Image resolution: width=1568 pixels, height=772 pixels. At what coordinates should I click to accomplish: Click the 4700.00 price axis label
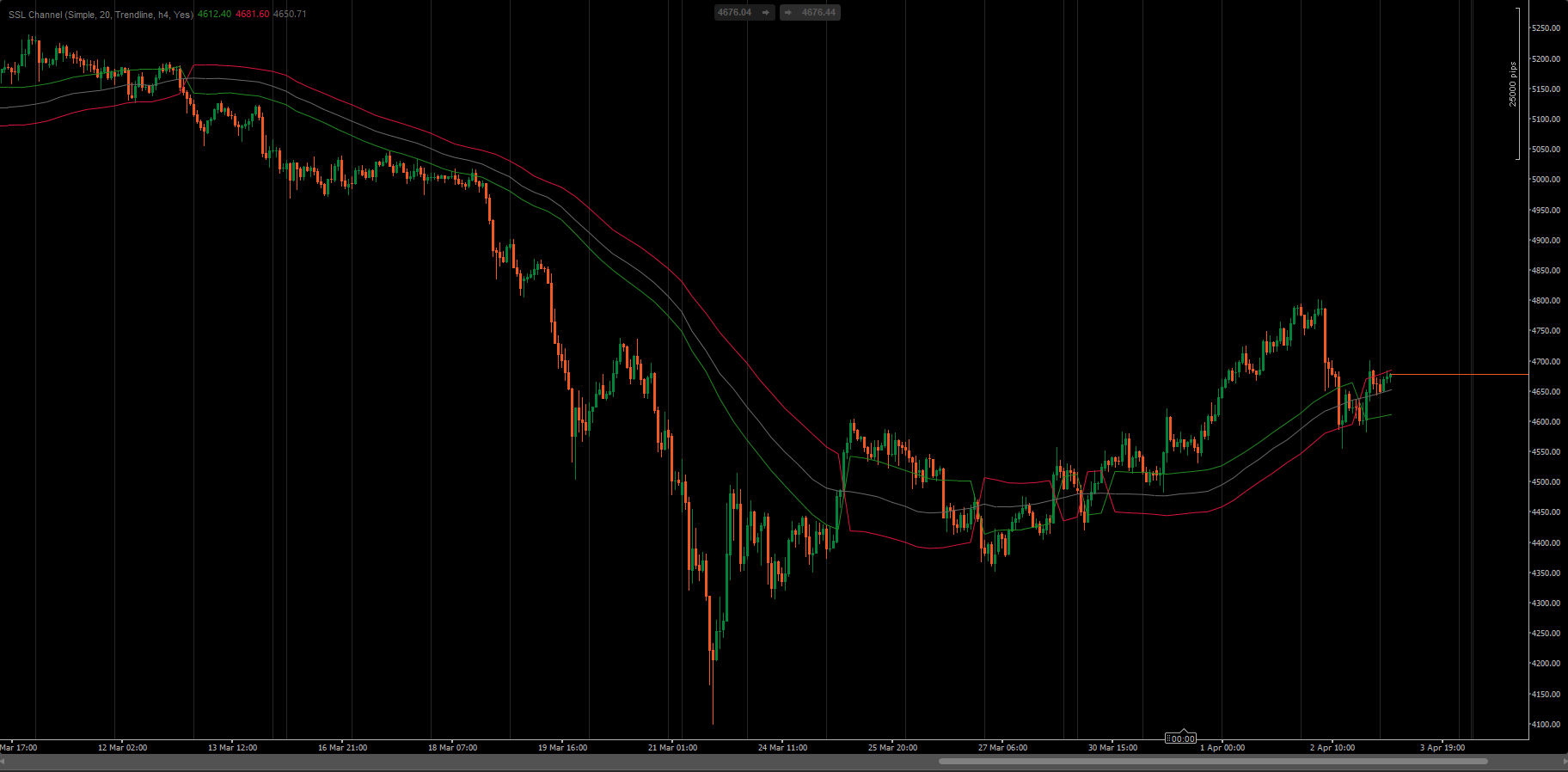(x=1546, y=362)
